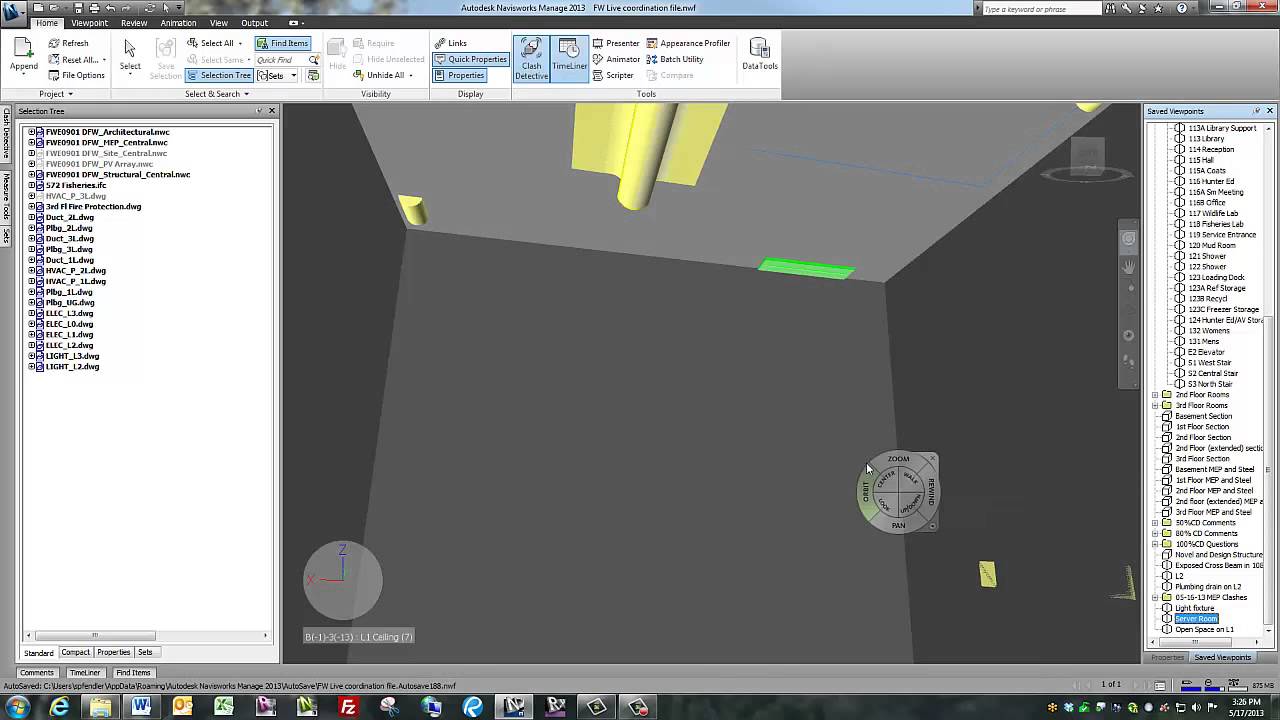Select HVAC_P_2L.dwg in Selection Tree
Viewport: 1280px width, 720px height.
(x=75, y=271)
